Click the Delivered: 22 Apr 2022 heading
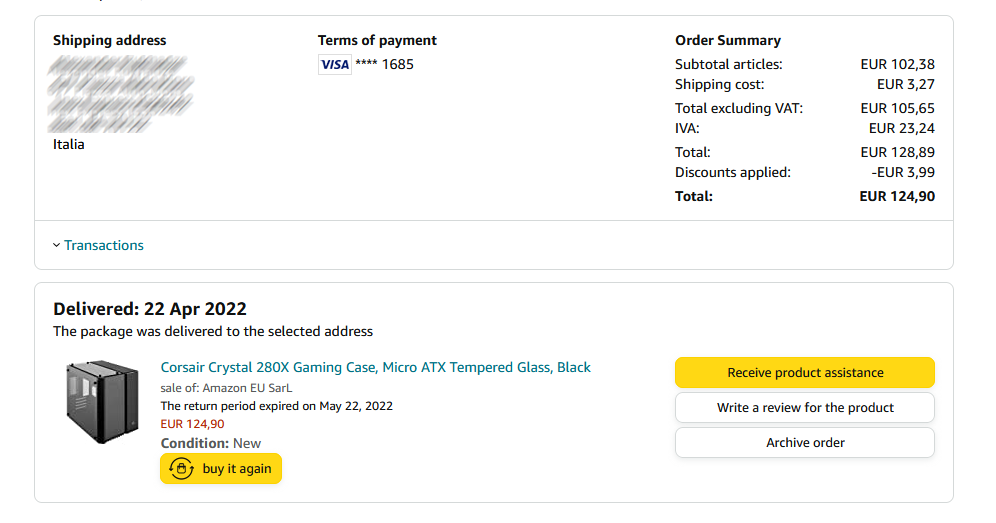Image resolution: width=996 pixels, height=523 pixels. (150, 308)
